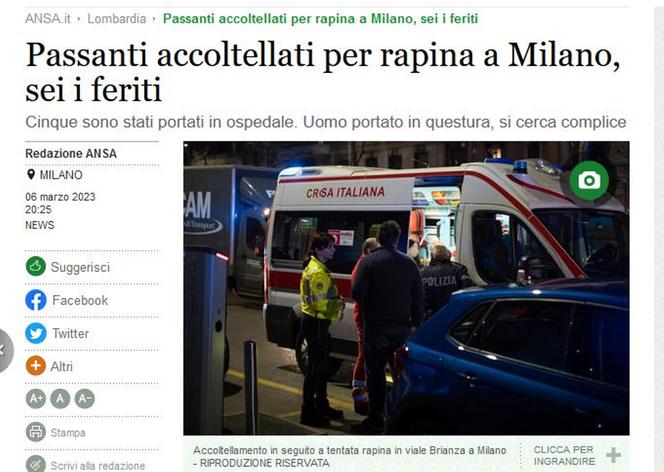Click the Redazione ANSA author label

[71, 153]
